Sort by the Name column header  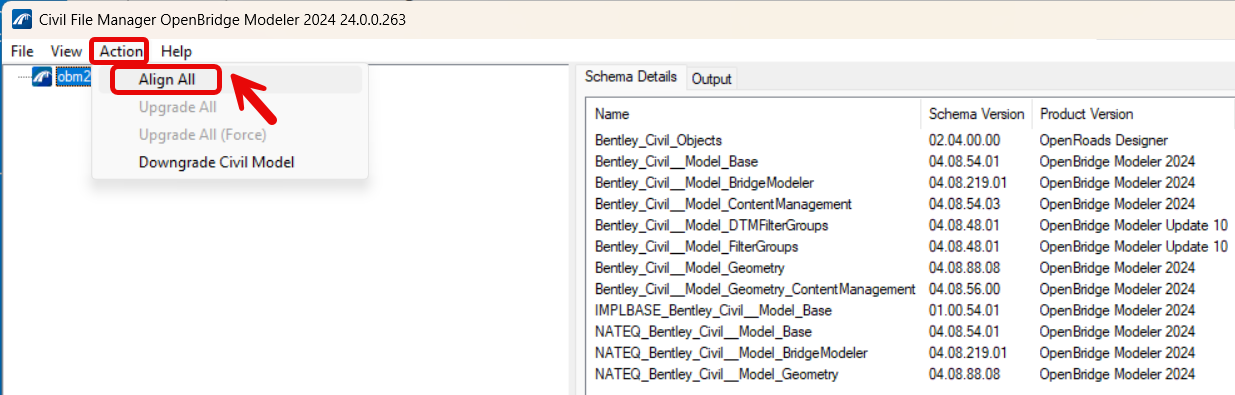(753, 114)
